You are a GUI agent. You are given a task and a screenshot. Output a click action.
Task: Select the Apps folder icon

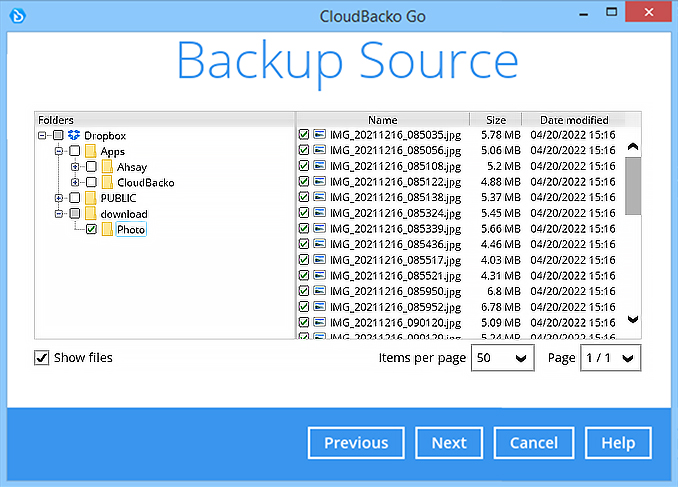91,151
